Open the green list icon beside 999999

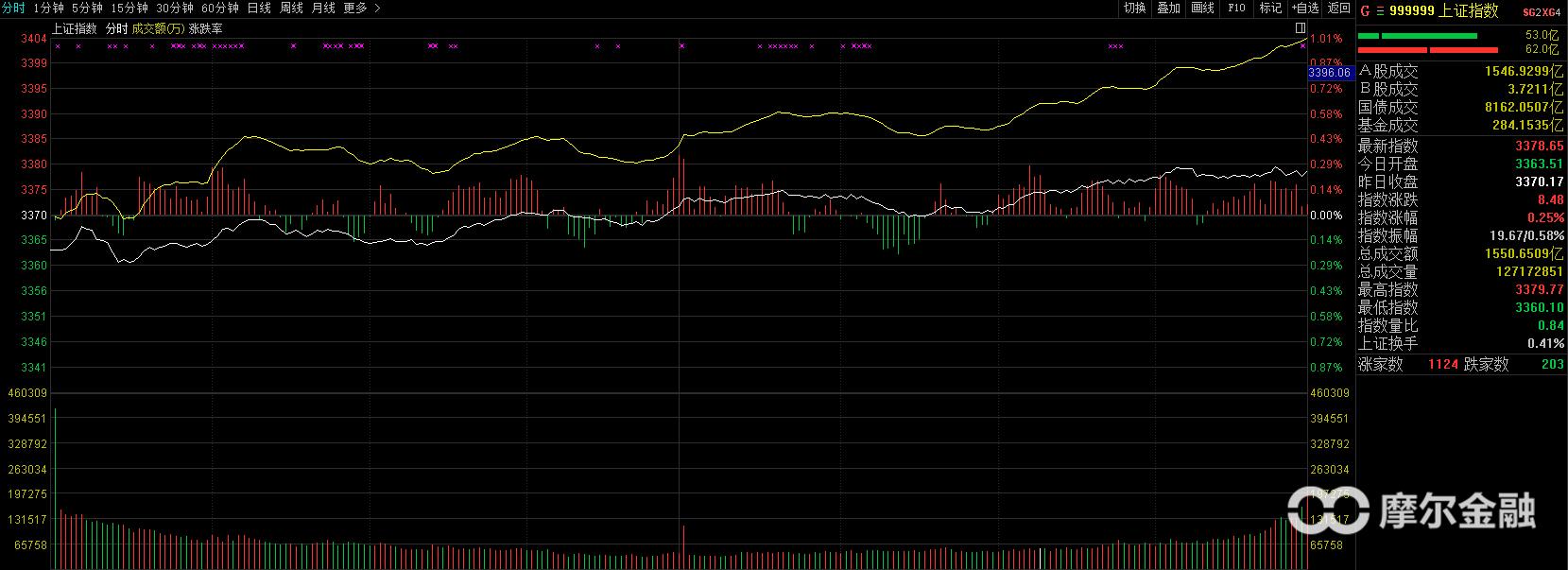click(1380, 11)
